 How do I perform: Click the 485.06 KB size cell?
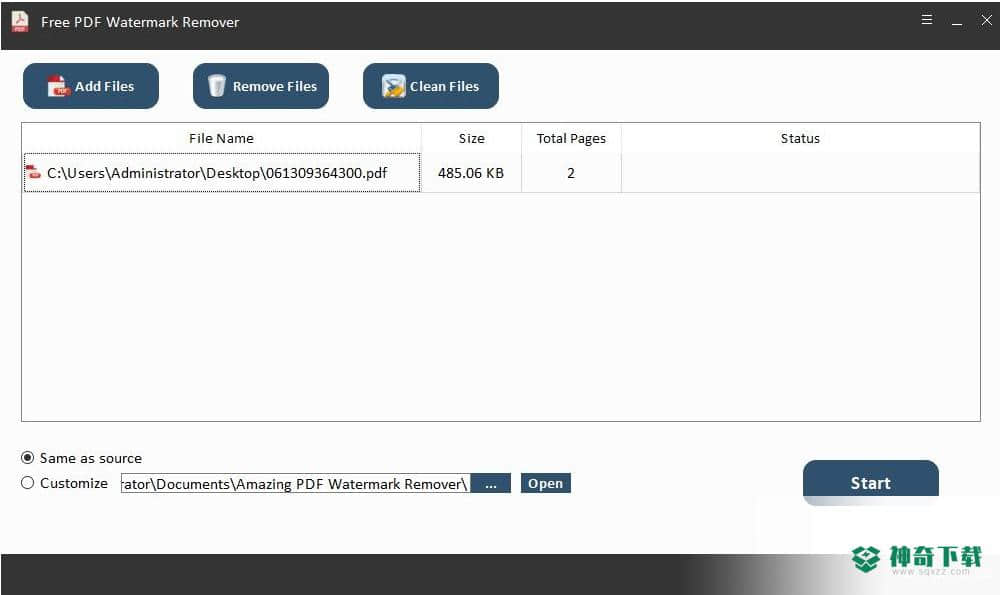tap(471, 173)
